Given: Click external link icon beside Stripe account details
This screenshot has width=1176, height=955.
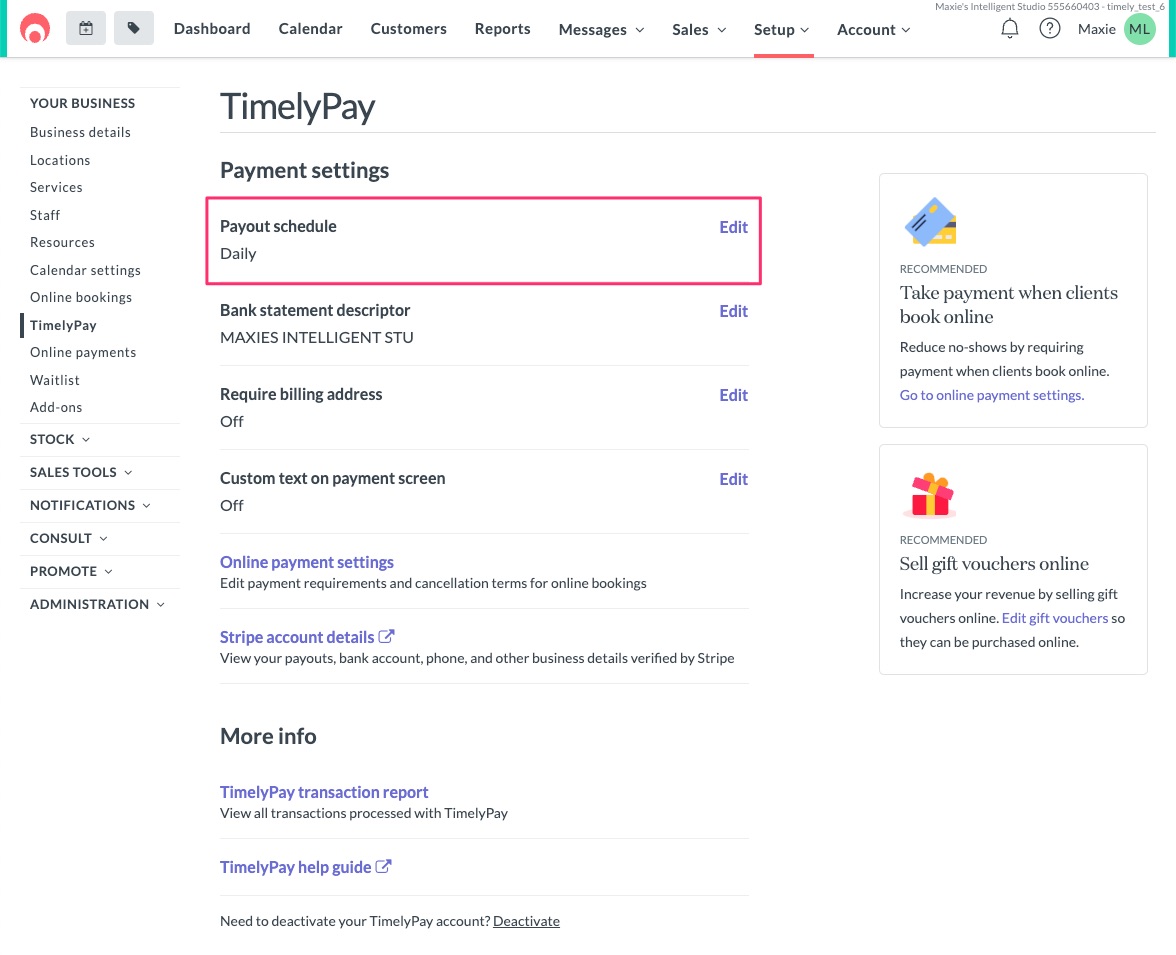Looking at the screenshot, I should [386, 636].
